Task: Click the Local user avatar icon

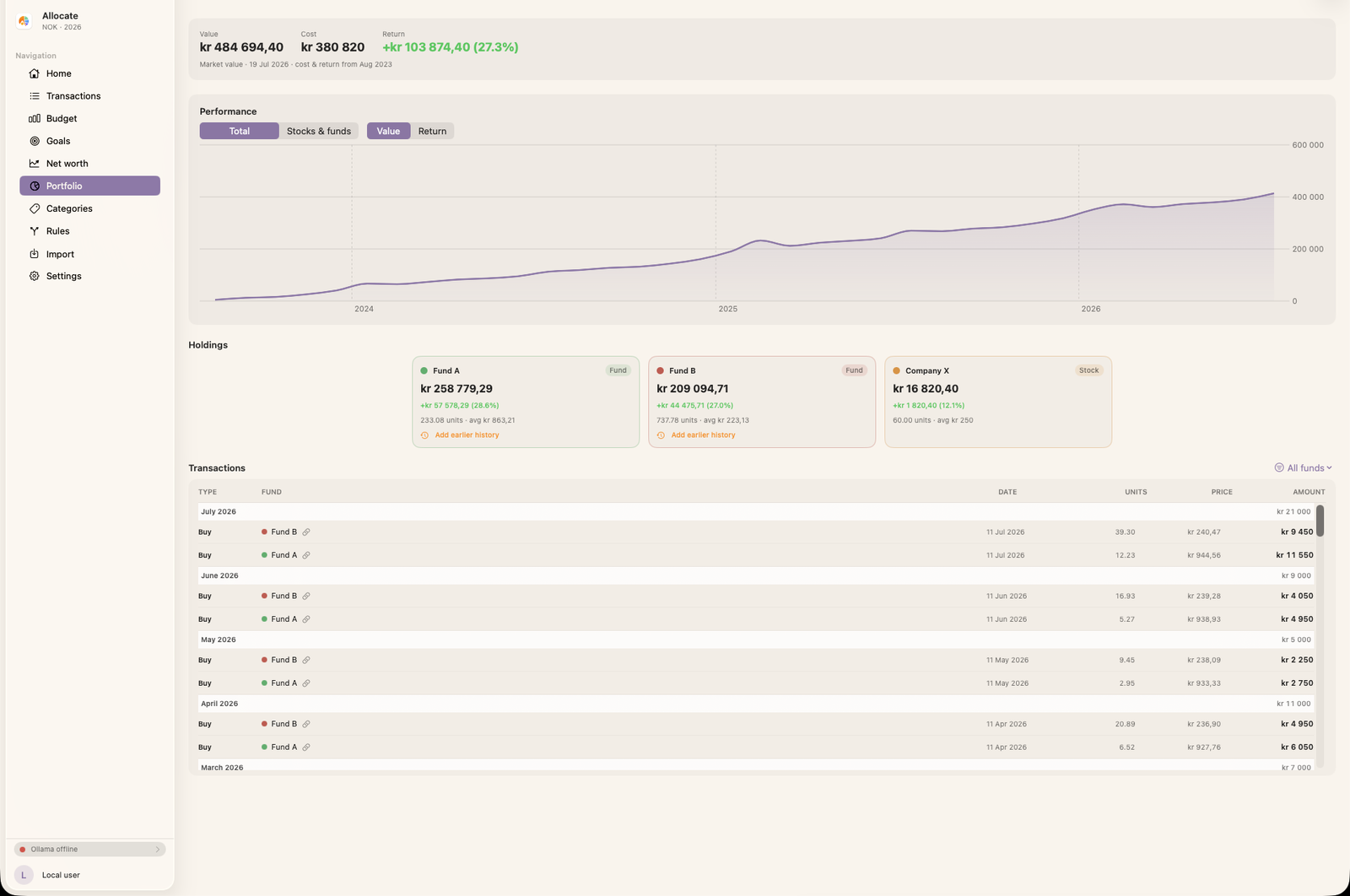Action: tap(24, 875)
